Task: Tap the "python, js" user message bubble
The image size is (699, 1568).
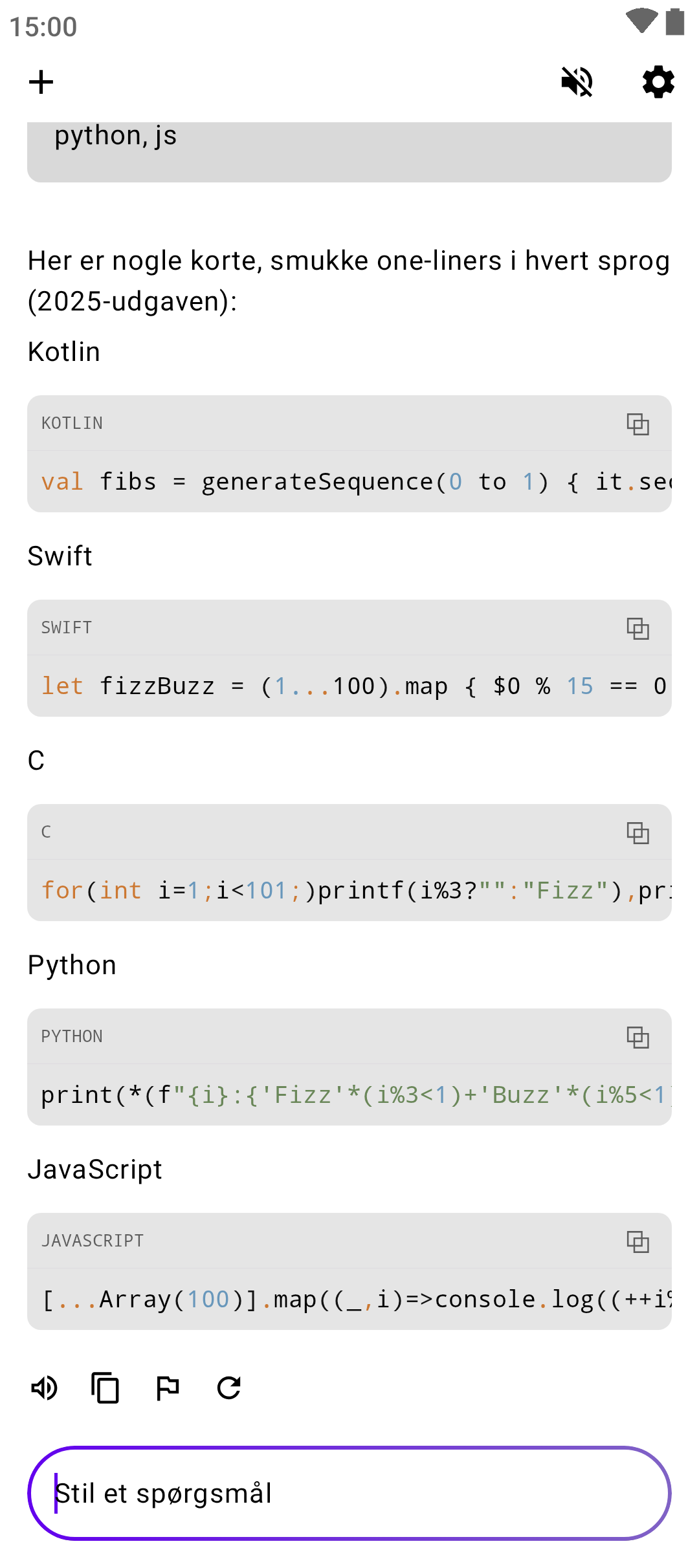Action: (349, 147)
